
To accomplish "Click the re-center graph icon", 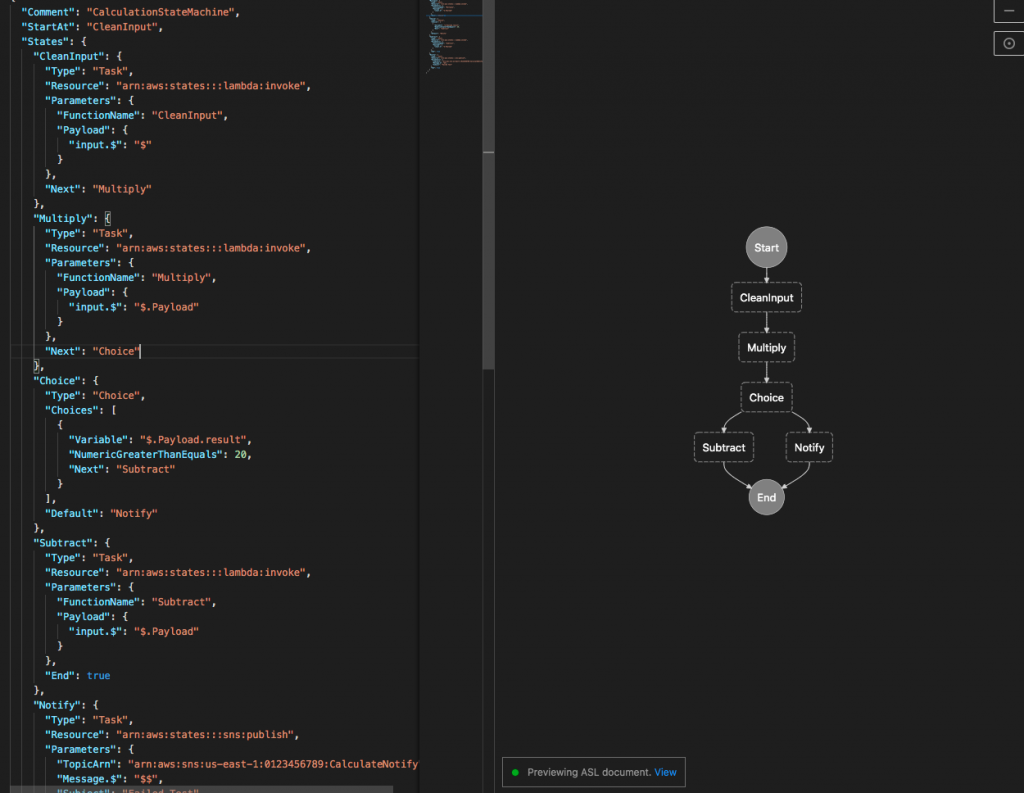I will click(x=1009, y=43).
